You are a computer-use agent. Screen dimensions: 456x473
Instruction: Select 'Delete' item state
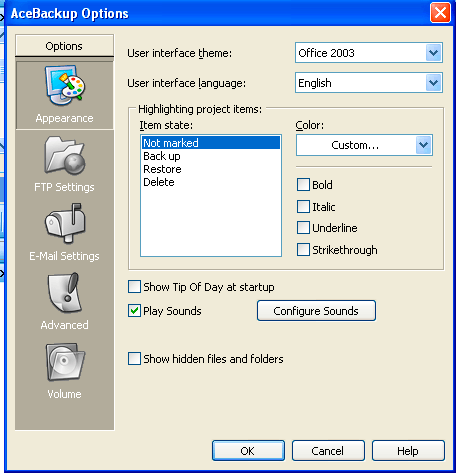pyautogui.click(x=211, y=182)
